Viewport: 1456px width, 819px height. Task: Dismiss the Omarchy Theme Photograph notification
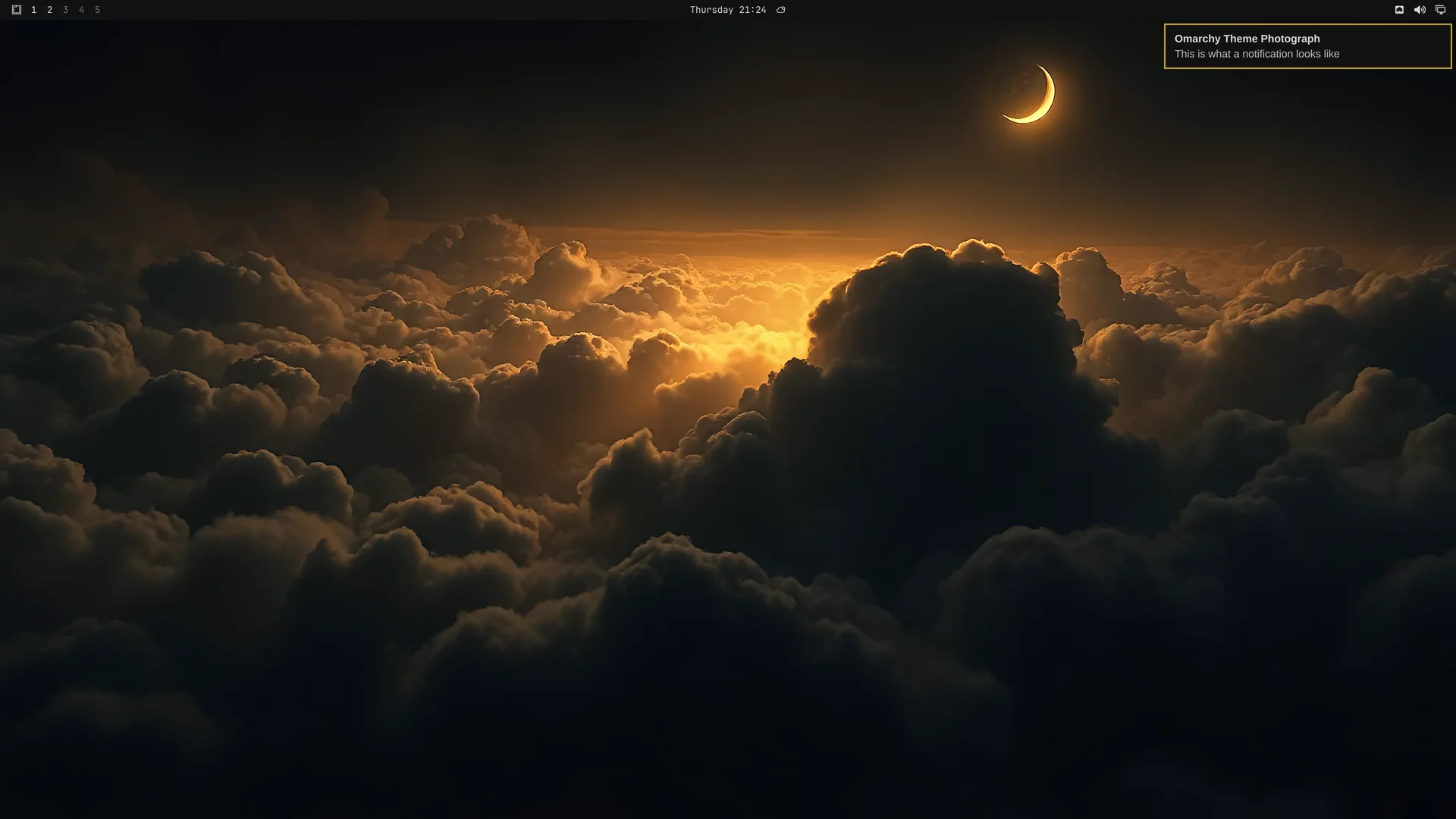1307,46
